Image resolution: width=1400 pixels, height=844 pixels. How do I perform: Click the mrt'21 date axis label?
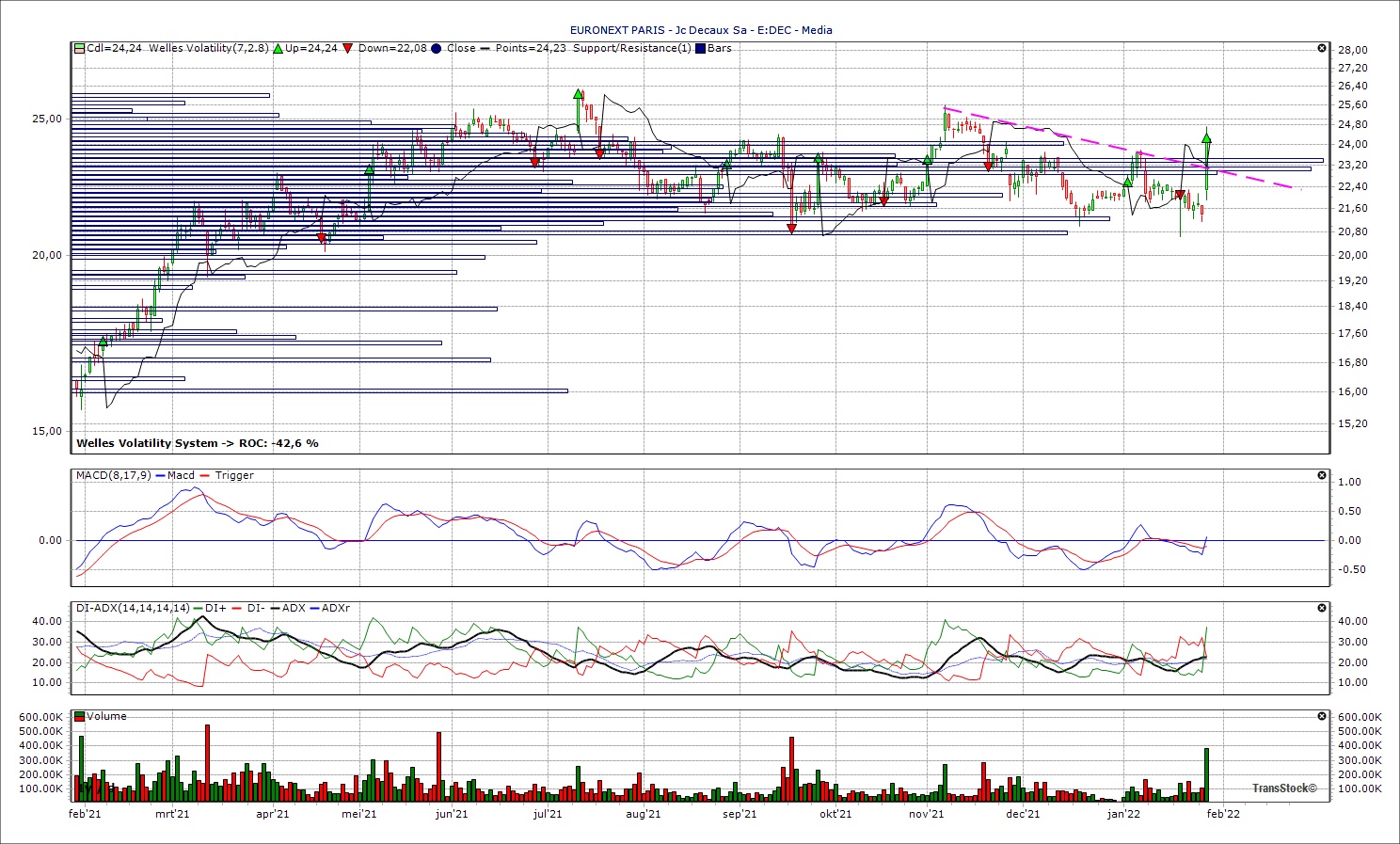click(x=172, y=814)
